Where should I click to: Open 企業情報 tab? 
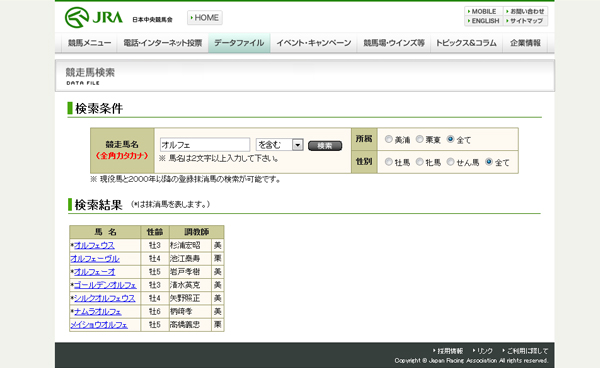[x=525, y=43]
